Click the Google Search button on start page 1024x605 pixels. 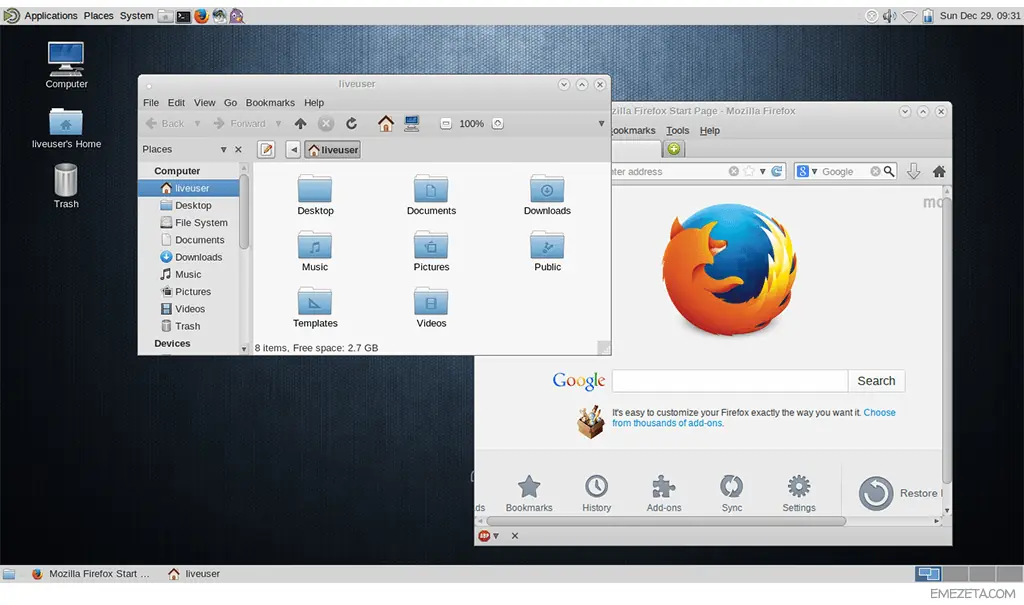coord(876,381)
